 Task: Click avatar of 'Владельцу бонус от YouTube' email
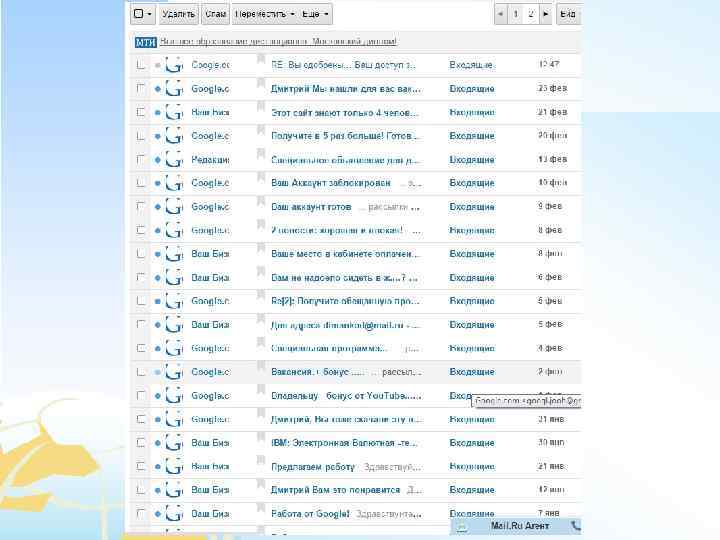[174, 395]
